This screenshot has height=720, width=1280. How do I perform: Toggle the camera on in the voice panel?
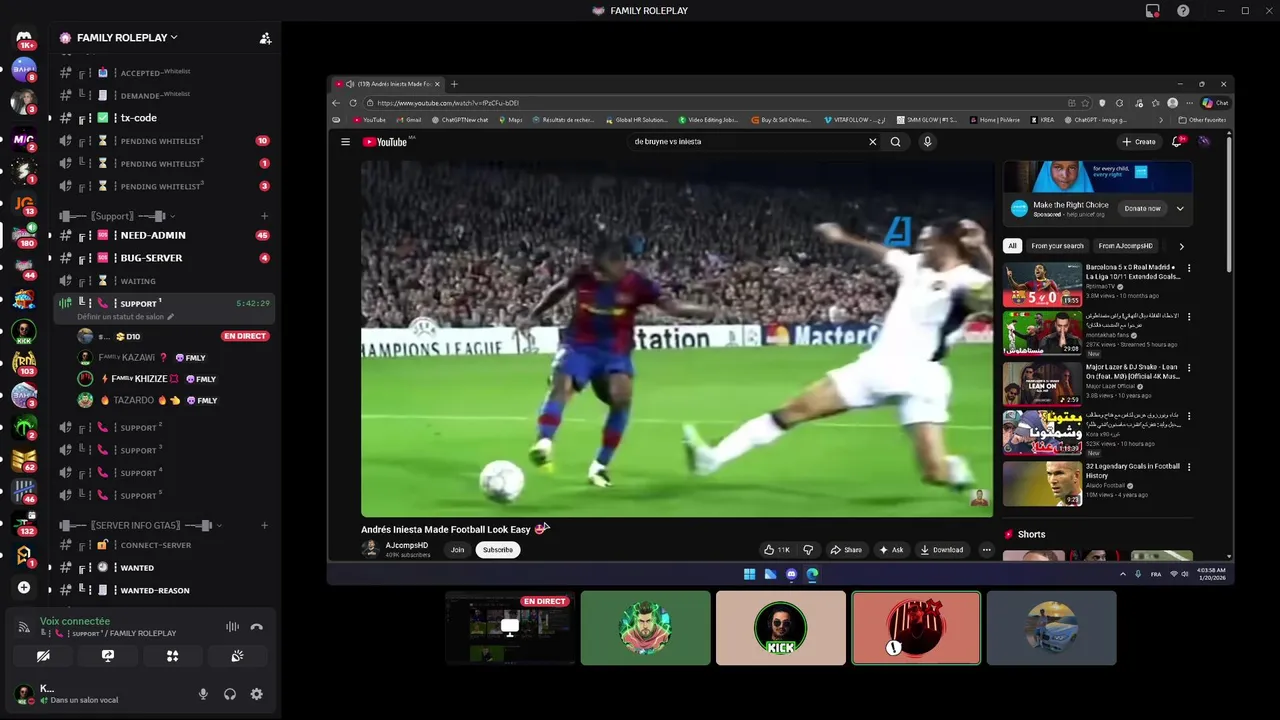[x=42, y=656]
